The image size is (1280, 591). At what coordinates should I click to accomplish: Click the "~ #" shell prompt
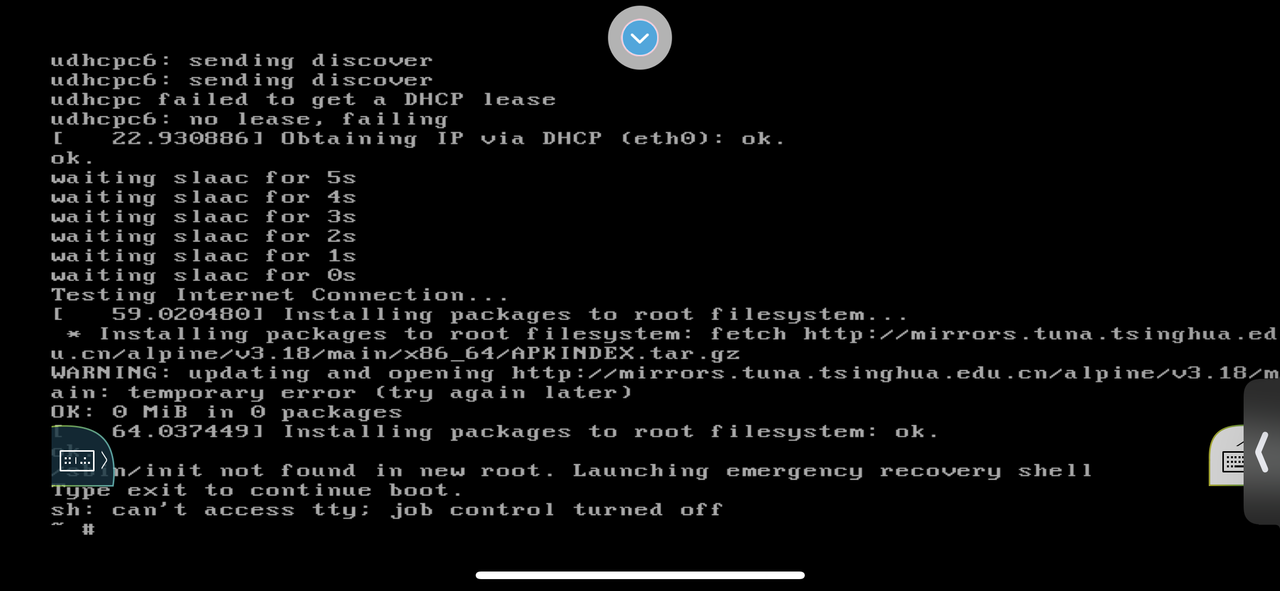[73, 529]
